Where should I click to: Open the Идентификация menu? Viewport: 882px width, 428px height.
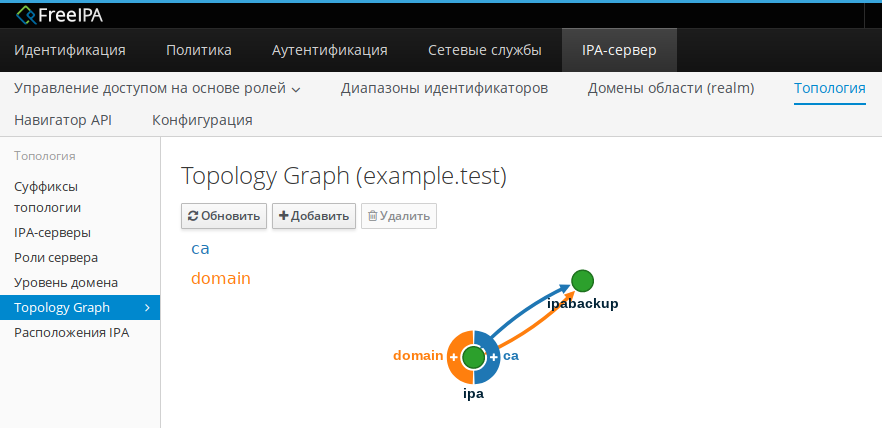point(70,50)
